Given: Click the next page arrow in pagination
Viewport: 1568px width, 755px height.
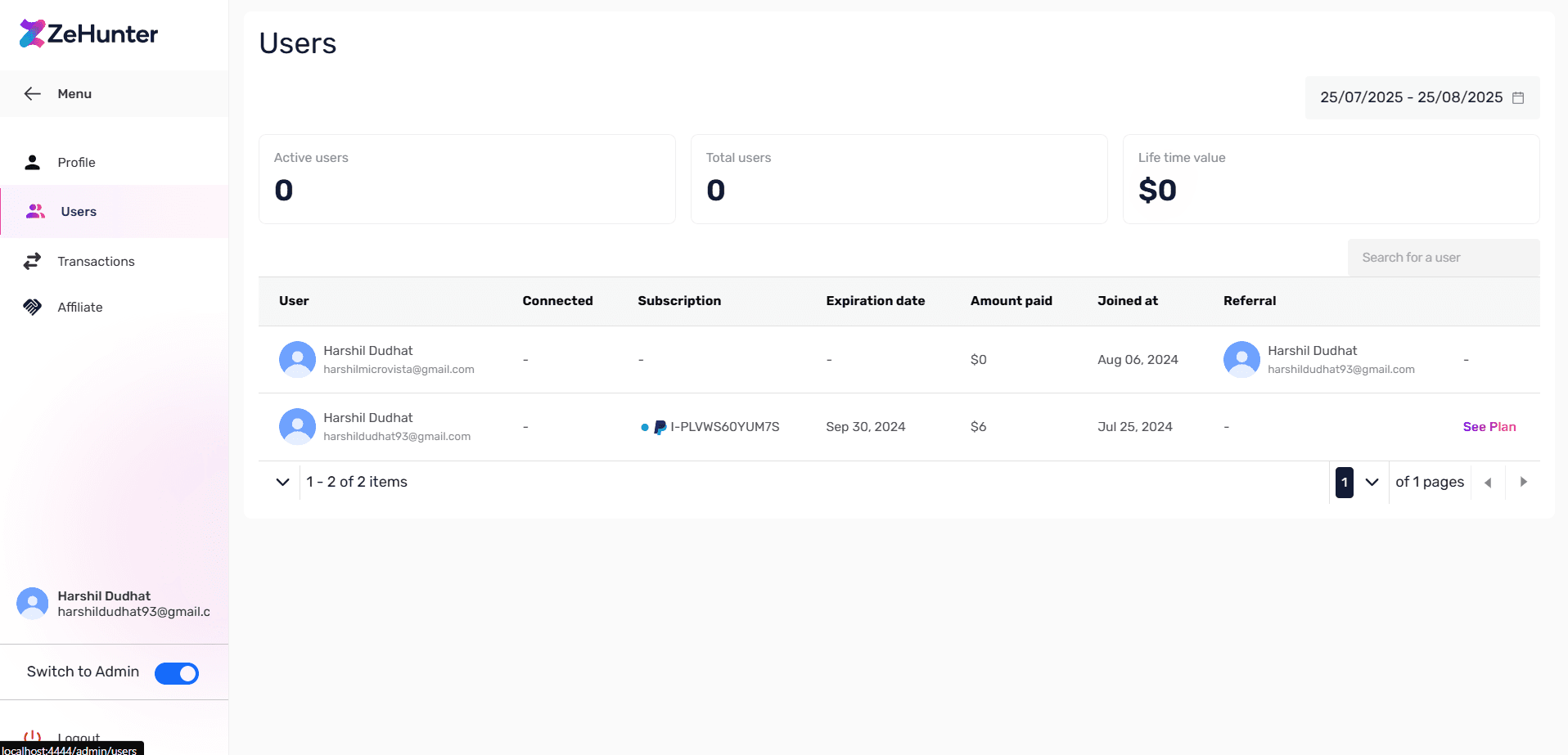Looking at the screenshot, I should click(x=1524, y=482).
